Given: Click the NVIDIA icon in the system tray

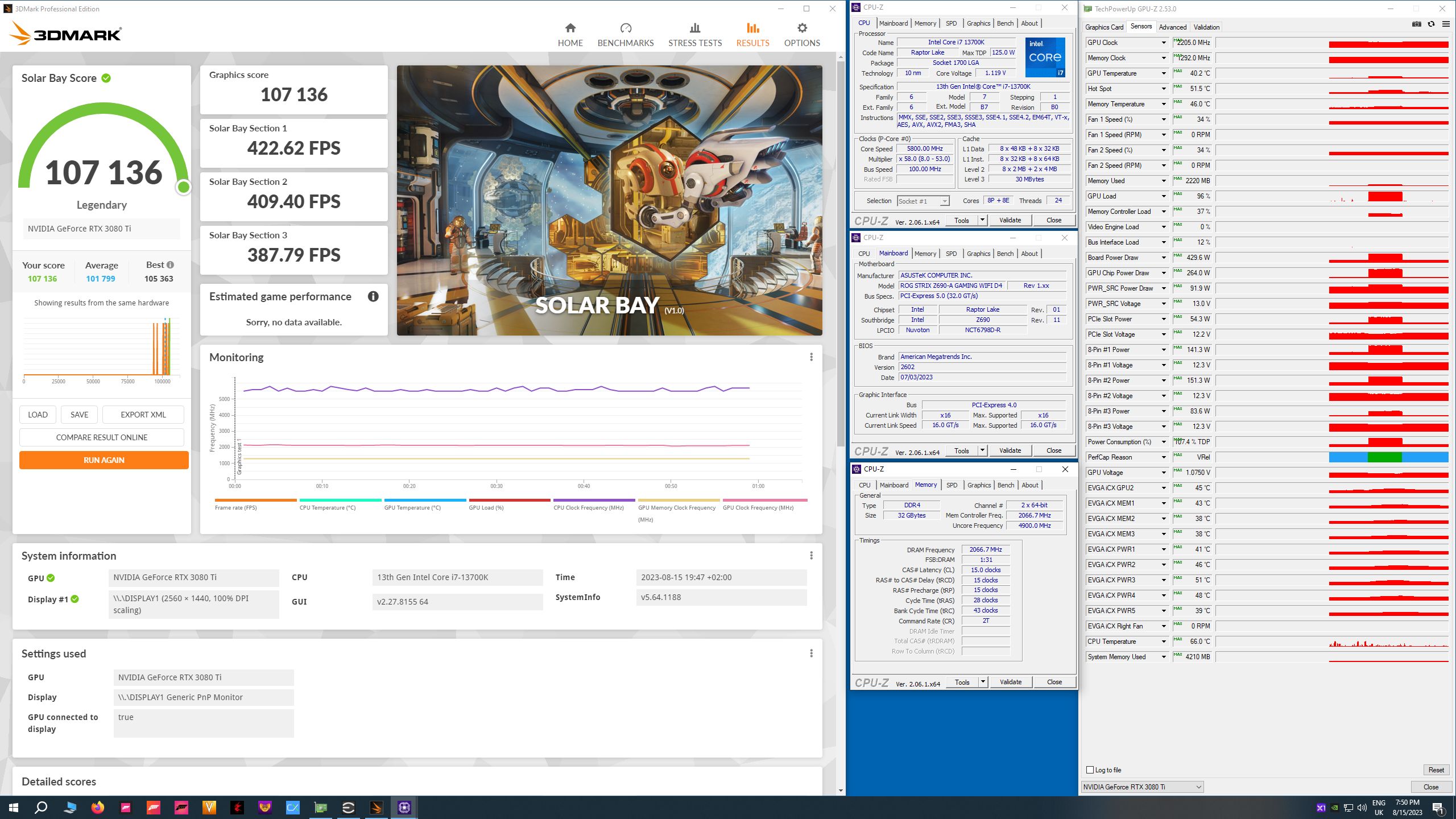Looking at the screenshot, I should point(1334,808).
